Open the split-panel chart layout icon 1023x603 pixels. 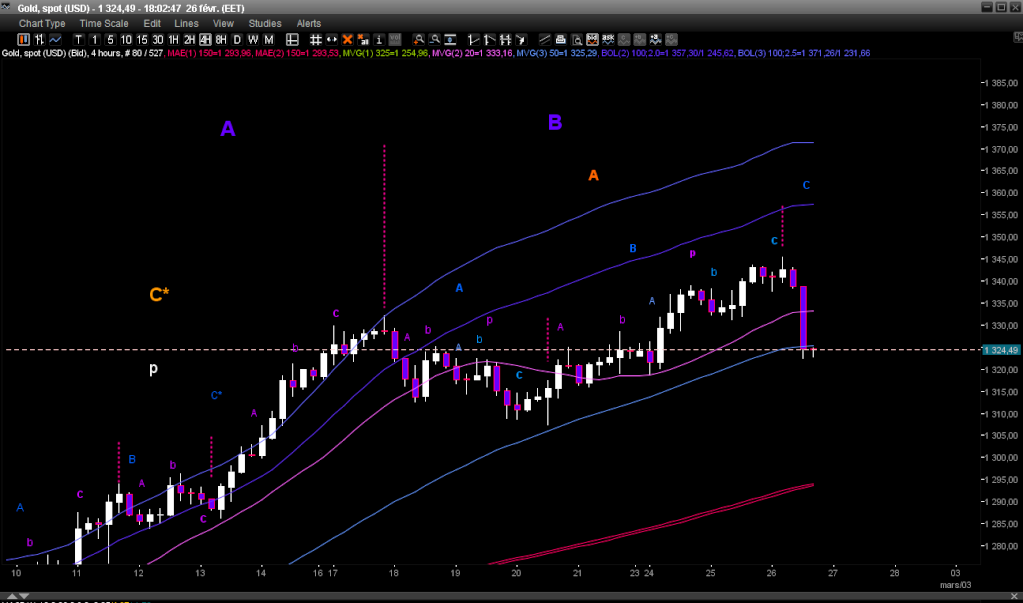(292, 39)
